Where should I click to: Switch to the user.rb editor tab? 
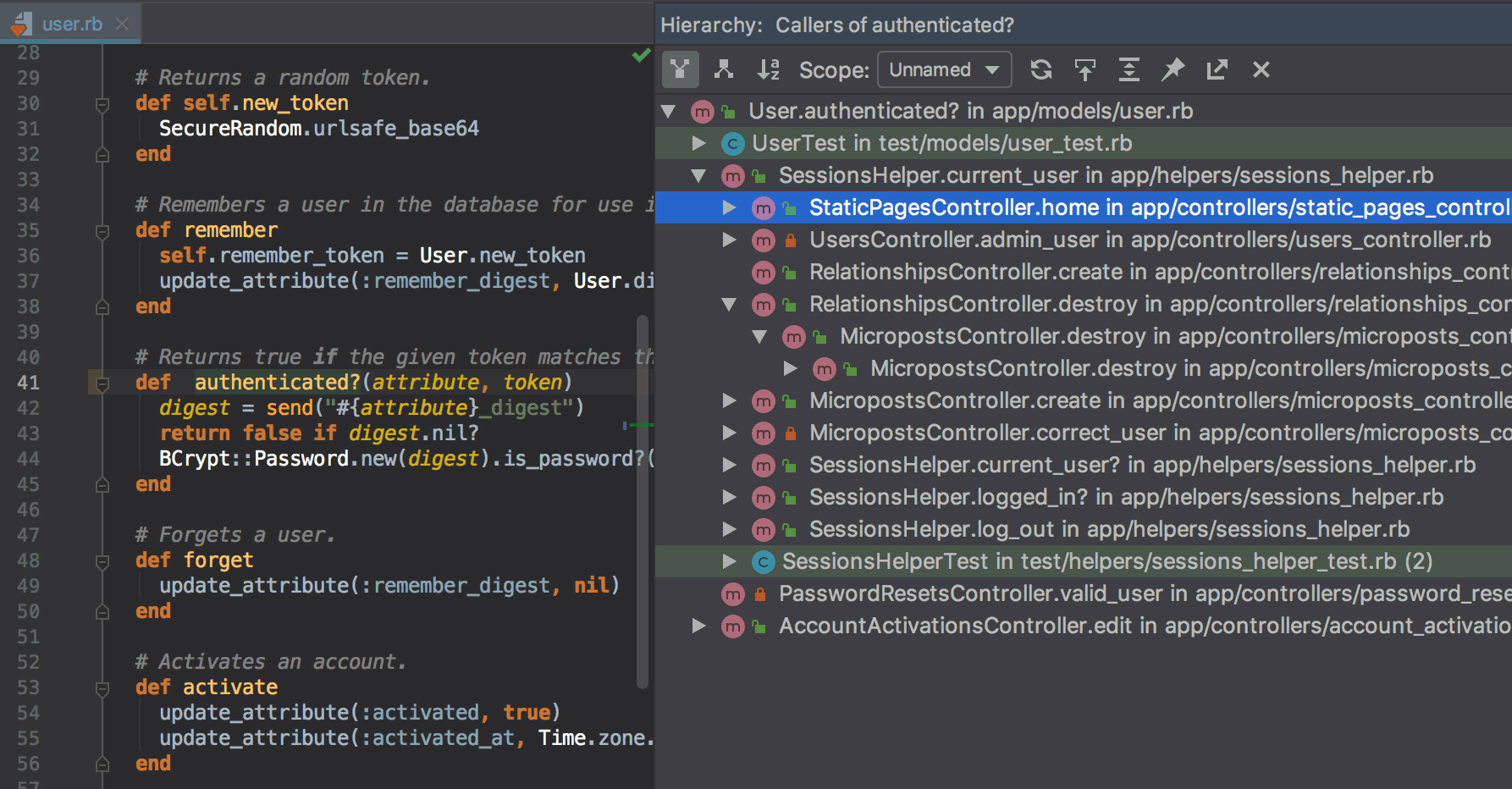coord(72,24)
